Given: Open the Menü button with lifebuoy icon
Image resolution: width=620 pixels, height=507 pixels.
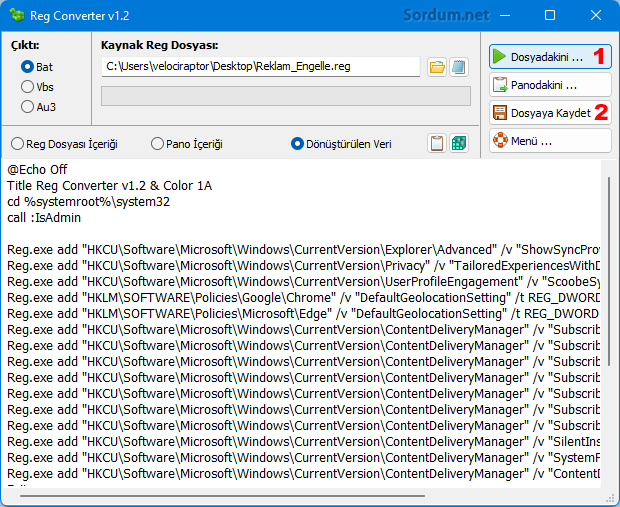Looking at the screenshot, I should (x=549, y=140).
